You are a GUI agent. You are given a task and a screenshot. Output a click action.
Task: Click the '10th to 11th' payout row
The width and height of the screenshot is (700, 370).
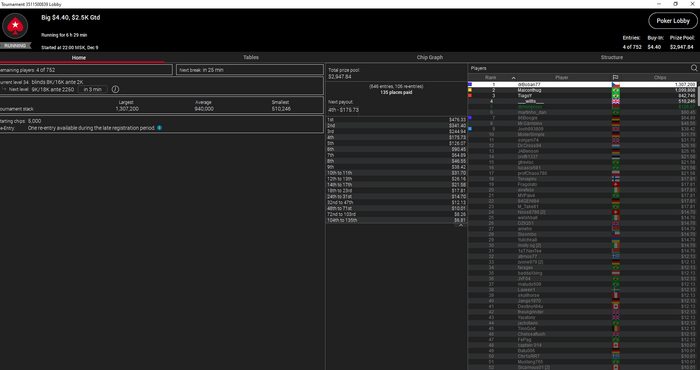[396, 173]
